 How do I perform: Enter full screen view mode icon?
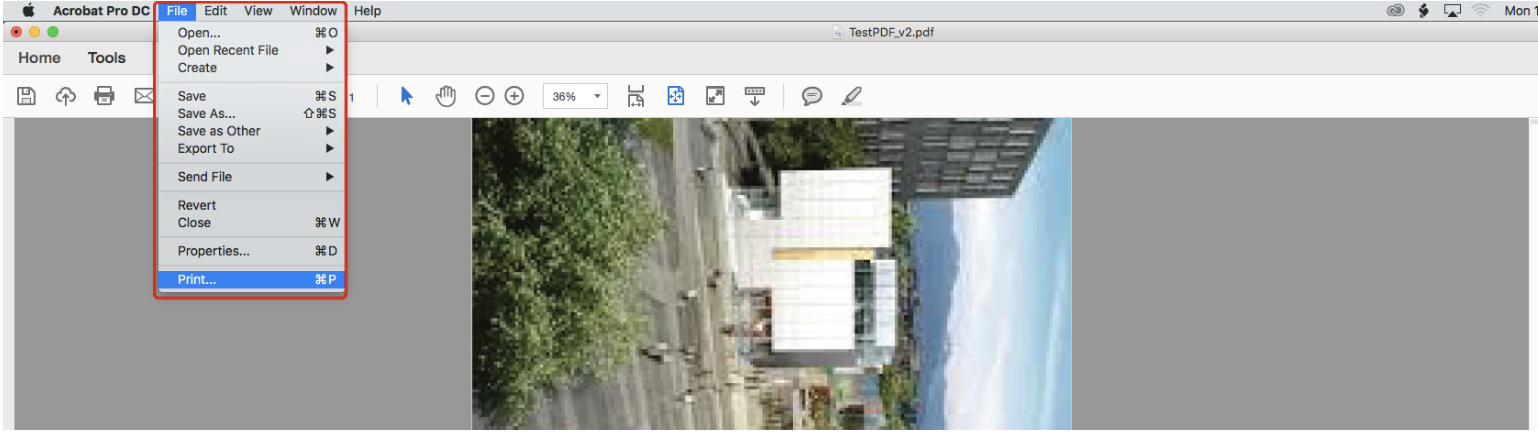coord(715,96)
